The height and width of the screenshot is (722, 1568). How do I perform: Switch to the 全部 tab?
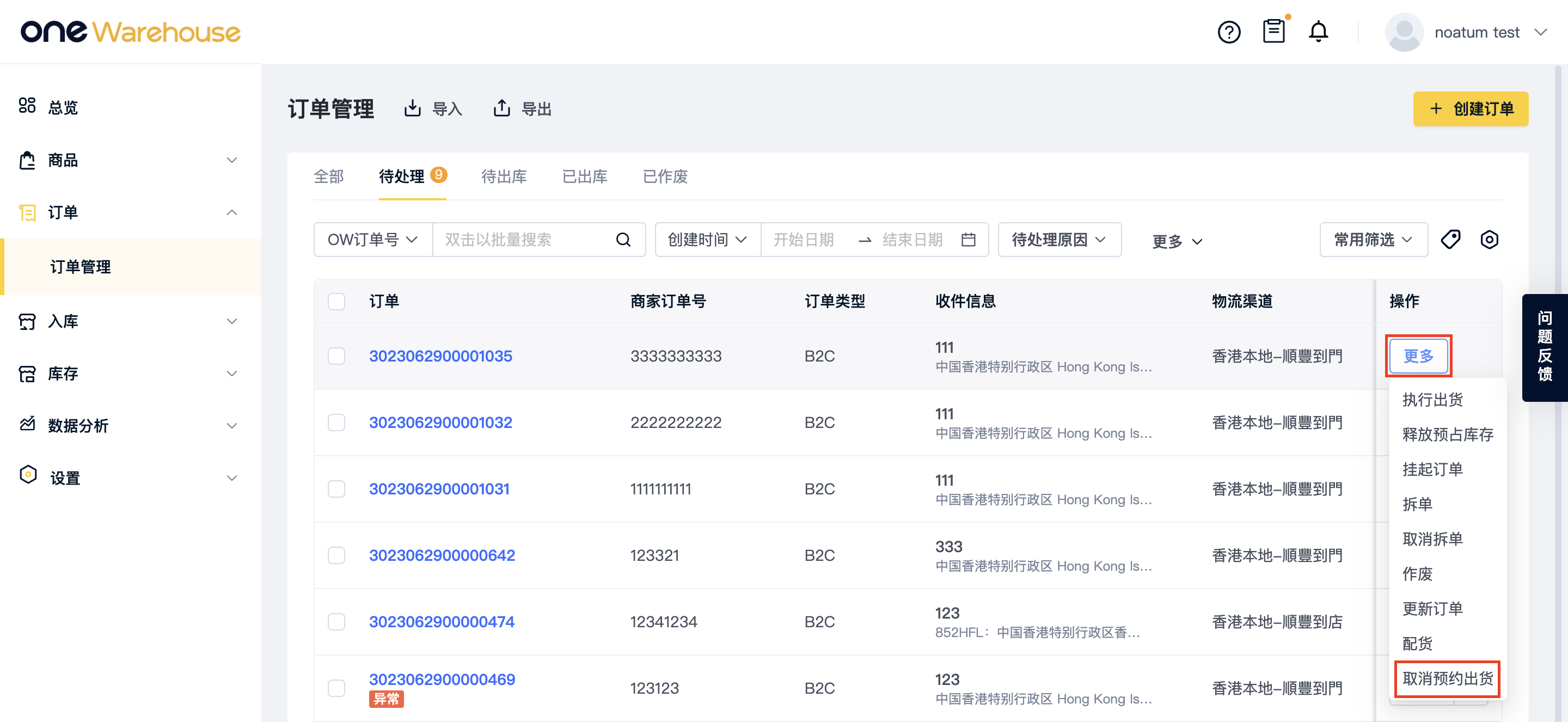click(x=329, y=176)
